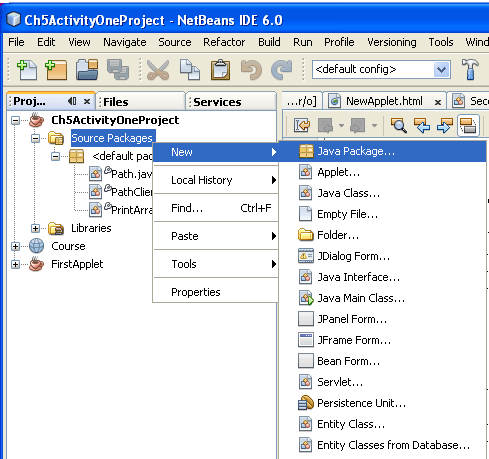Select Folder... in New submenu
The image size is (489, 459).
[x=383, y=235]
